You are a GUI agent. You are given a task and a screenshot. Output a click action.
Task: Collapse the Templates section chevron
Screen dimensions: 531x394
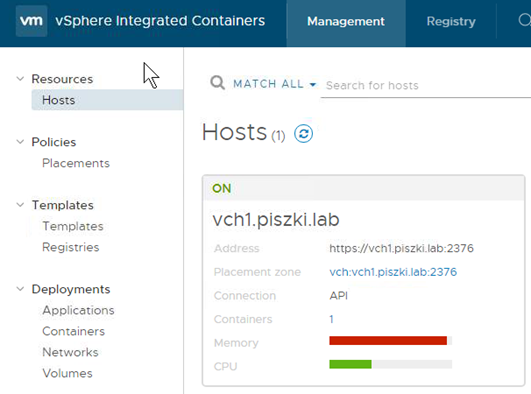pyautogui.click(x=20, y=205)
